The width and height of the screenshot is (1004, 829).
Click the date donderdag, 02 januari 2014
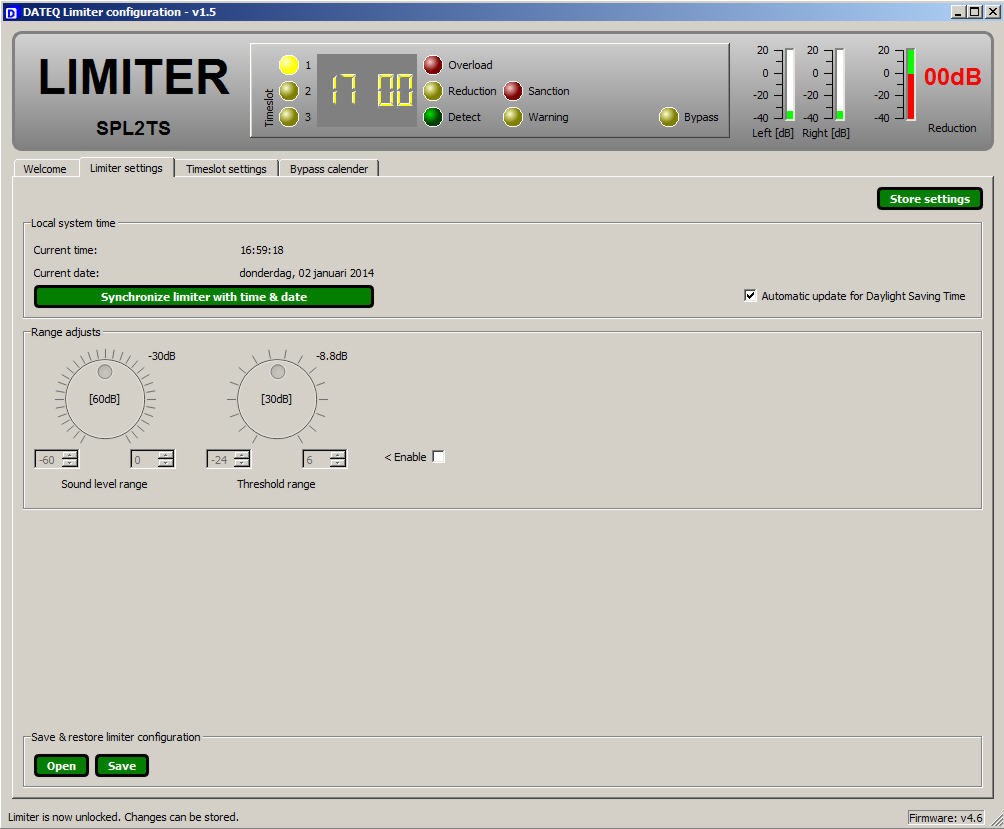coord(307,273)
